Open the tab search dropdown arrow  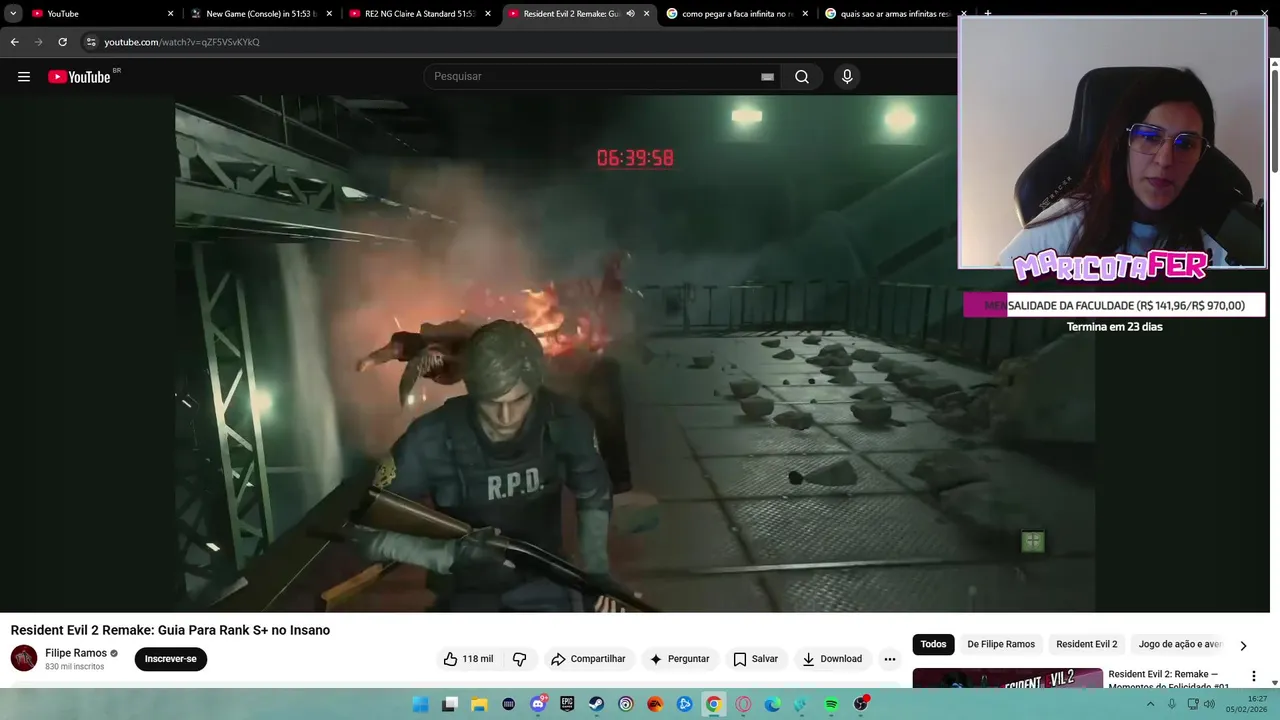tap(13, 14)
